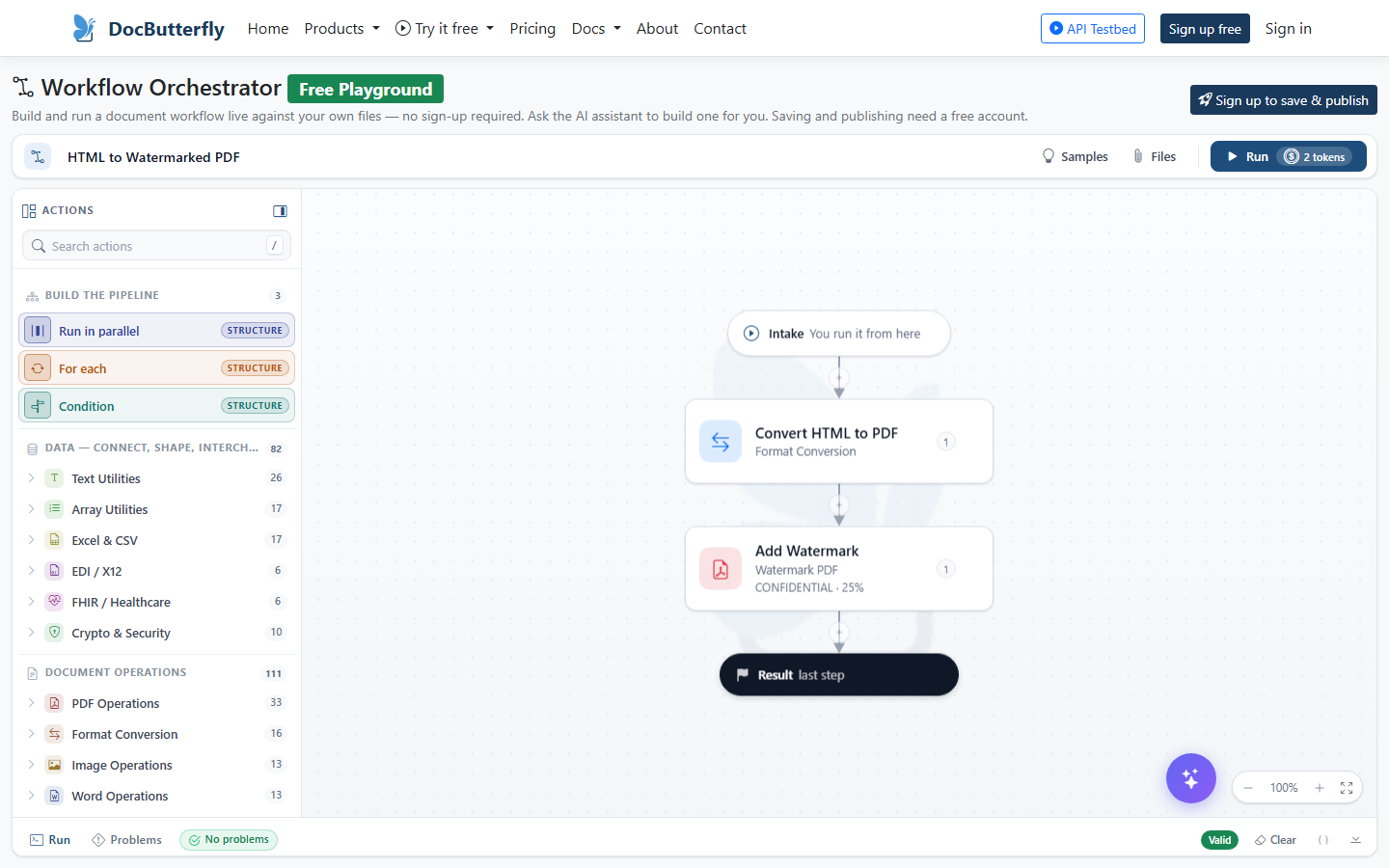
Task: Open Samples list
Action: coord(1075,156)
